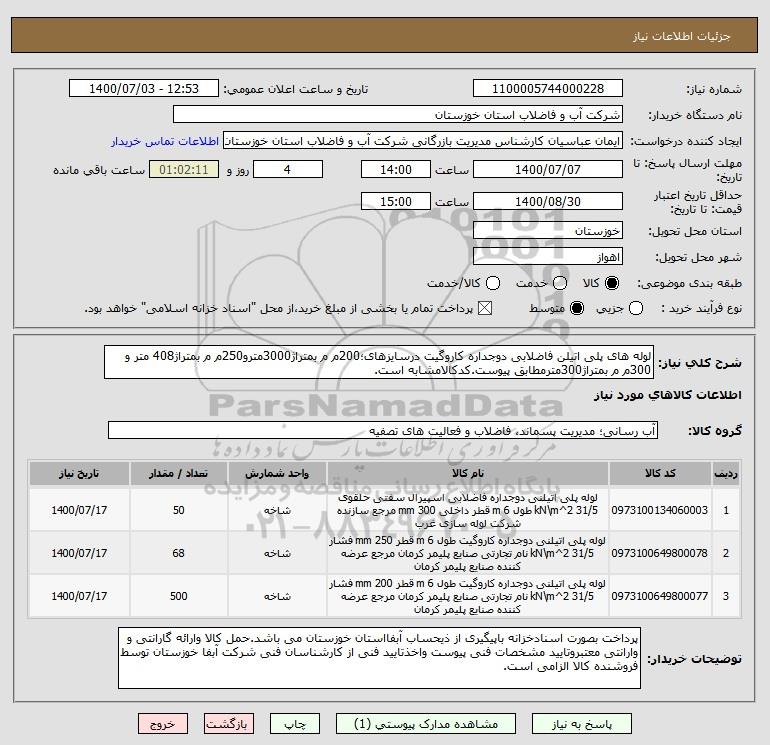Click the need date 1400/07/17 in row 3
The height and width of the screenshot is (745, 770).
tap(79, 596)
